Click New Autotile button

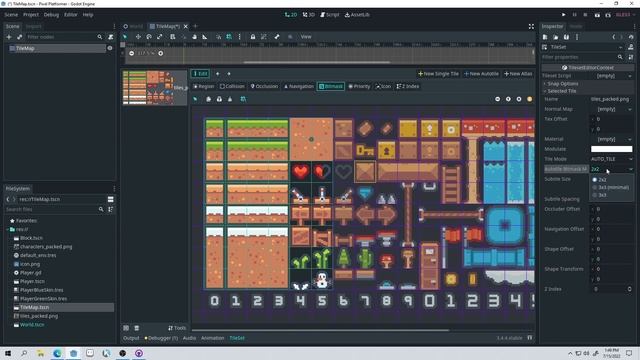481,74
